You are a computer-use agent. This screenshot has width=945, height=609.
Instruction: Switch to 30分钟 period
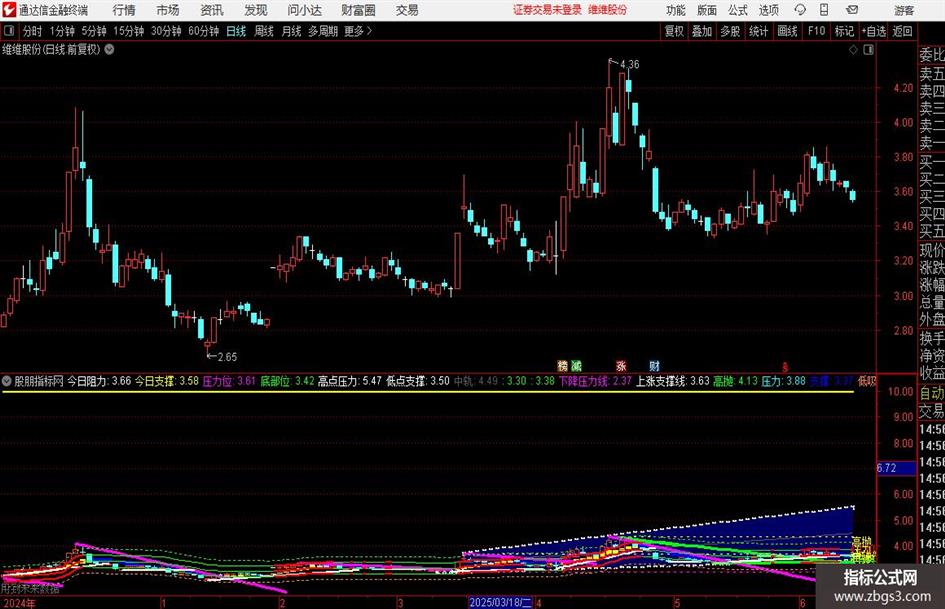pyautogui.click(x=166, y=31)
